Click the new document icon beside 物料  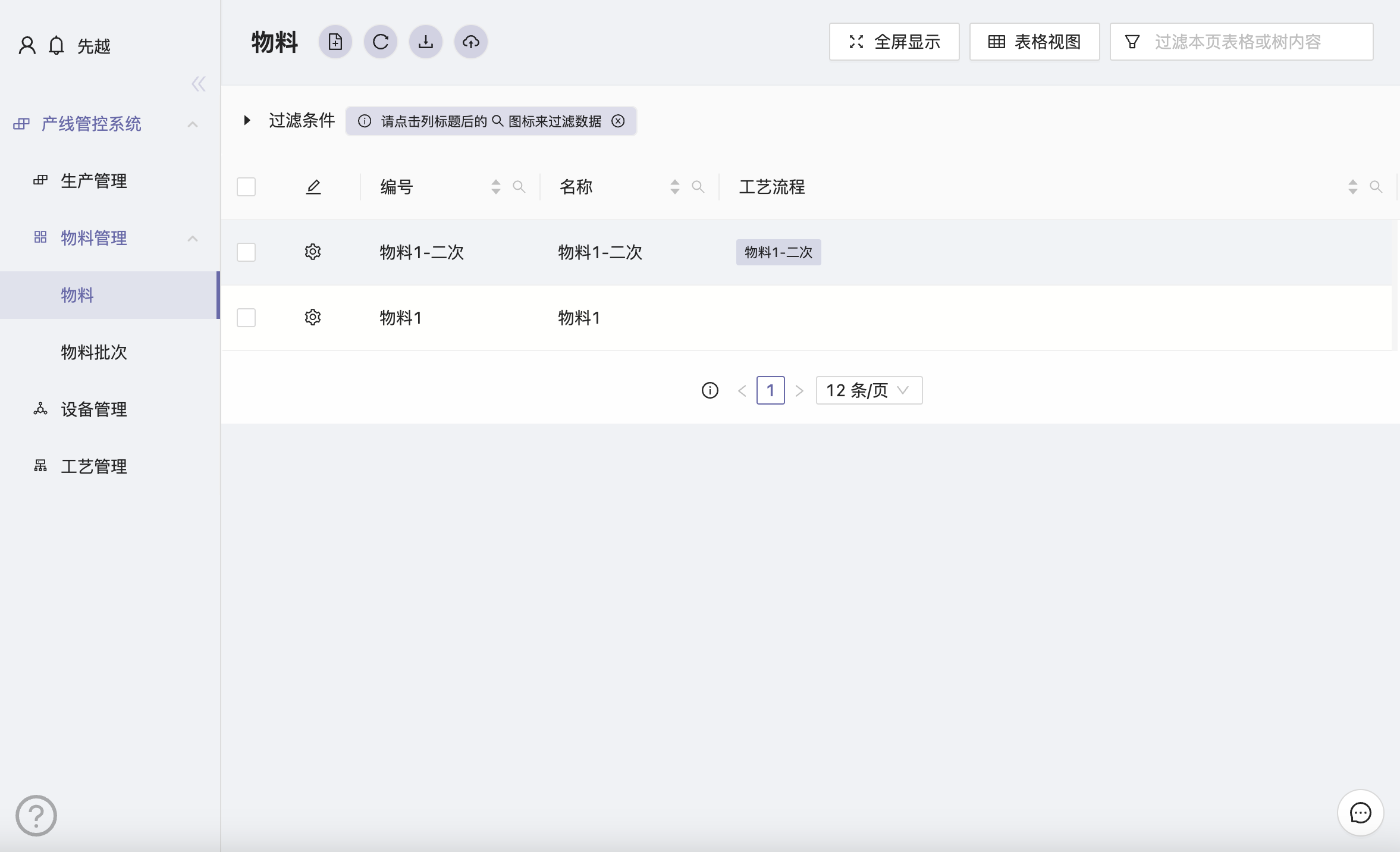pos(335,42)
